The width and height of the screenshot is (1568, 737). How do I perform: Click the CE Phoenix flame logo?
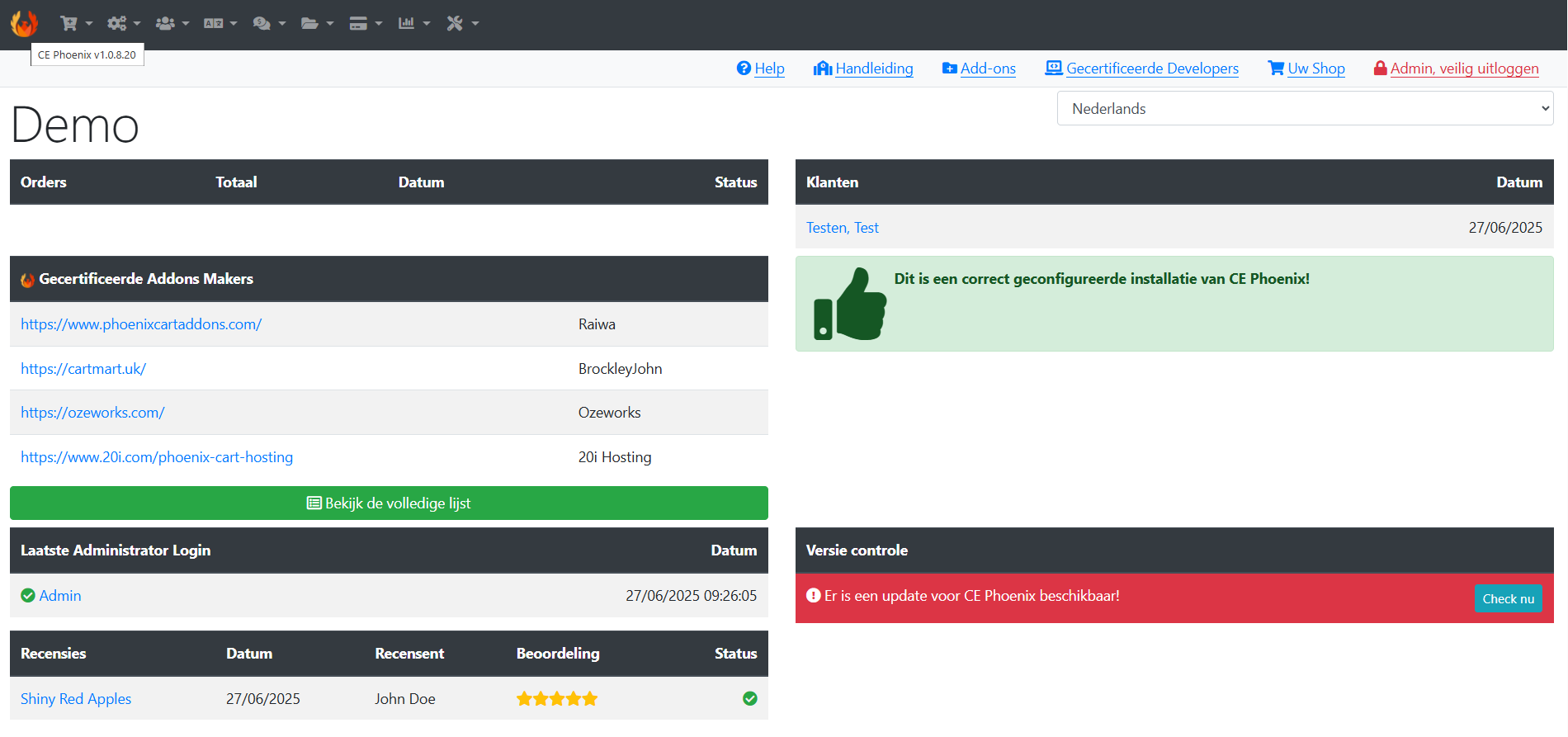[24, 23]
